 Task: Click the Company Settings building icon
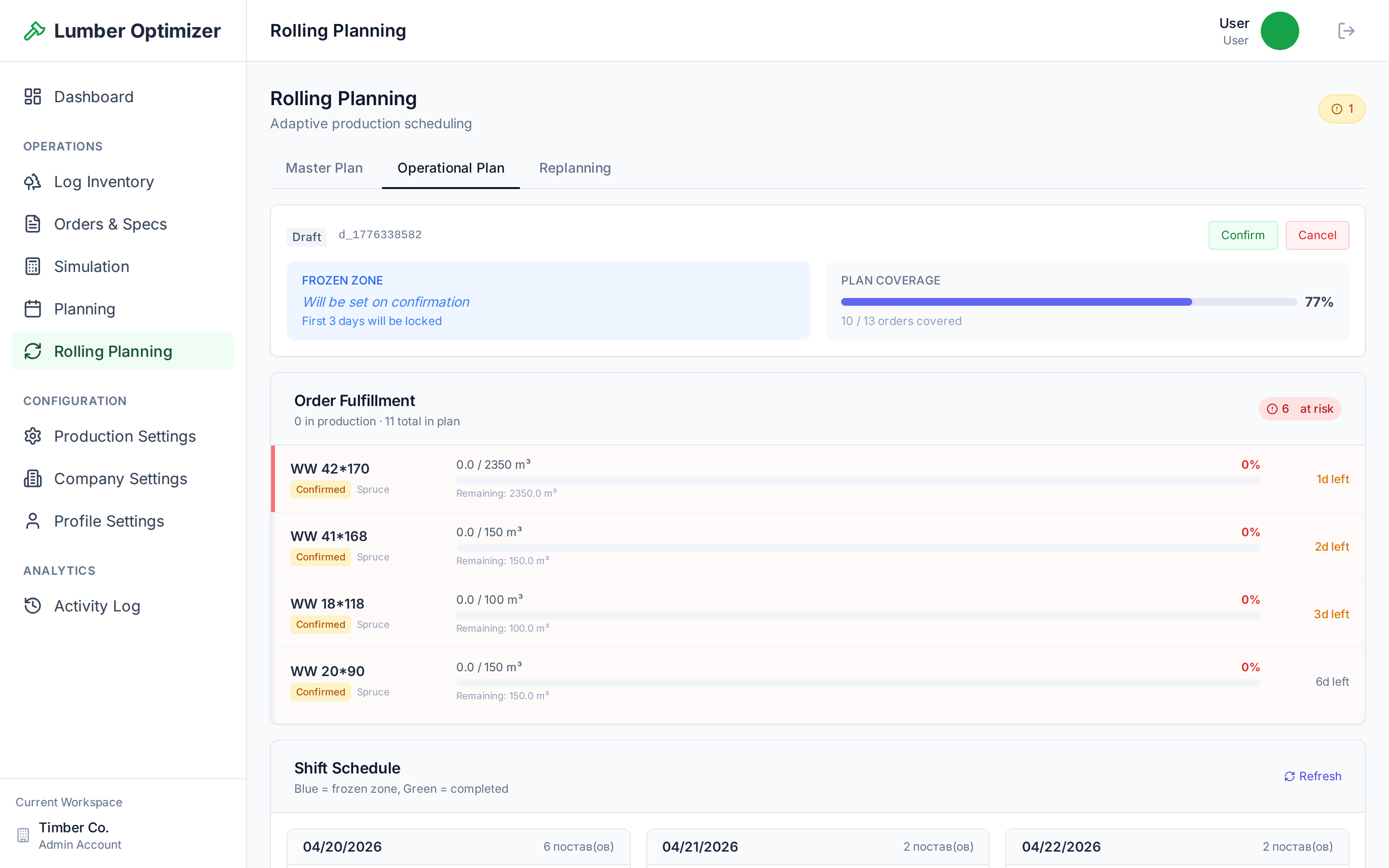[x=33, y=479]
